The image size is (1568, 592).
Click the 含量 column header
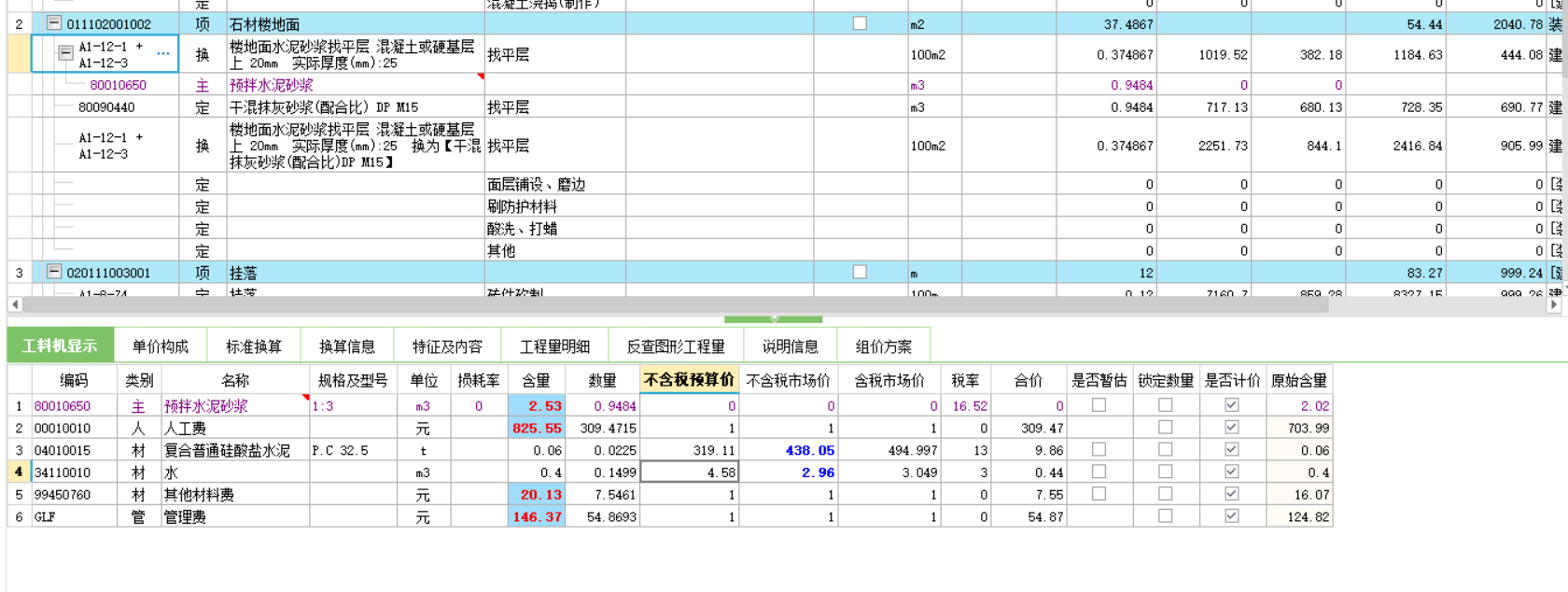(x=536, y=380)
